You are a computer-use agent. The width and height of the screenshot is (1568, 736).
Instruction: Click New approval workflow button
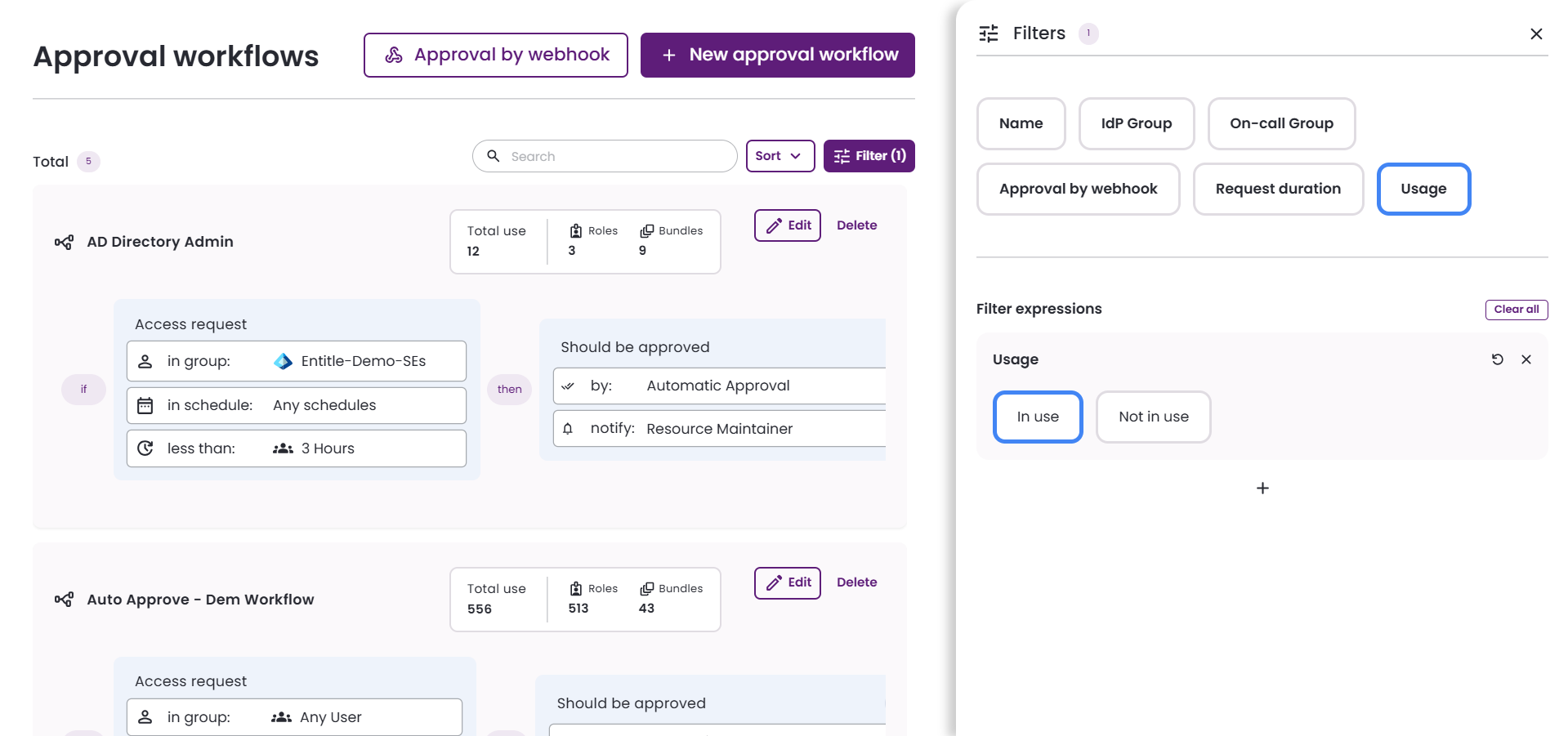(777, 55)
